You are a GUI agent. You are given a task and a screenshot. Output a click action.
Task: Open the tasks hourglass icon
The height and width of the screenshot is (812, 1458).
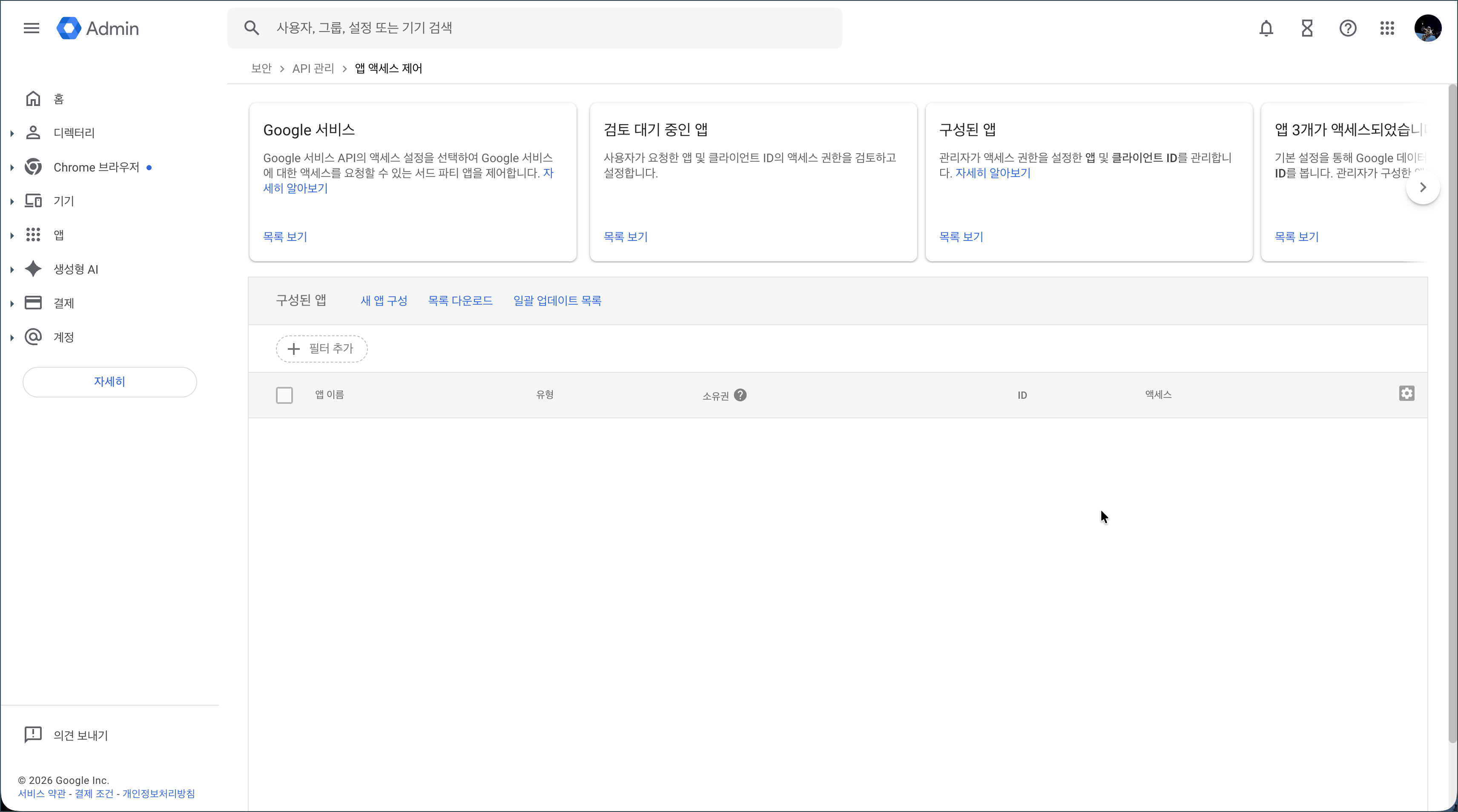coord(1307,28)
